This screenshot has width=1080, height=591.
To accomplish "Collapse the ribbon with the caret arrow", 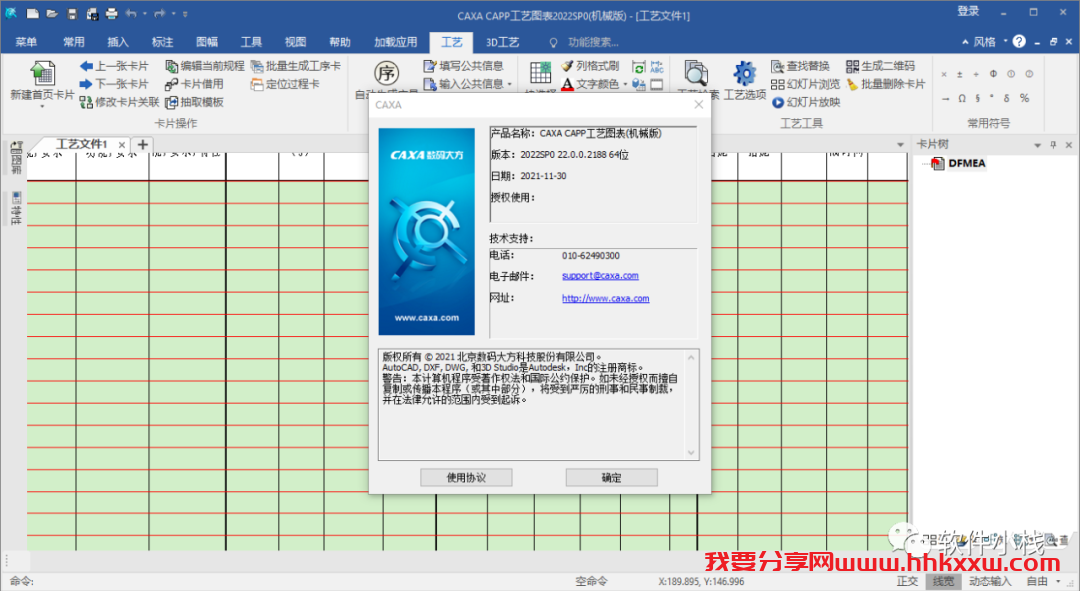I will (965, 41).
